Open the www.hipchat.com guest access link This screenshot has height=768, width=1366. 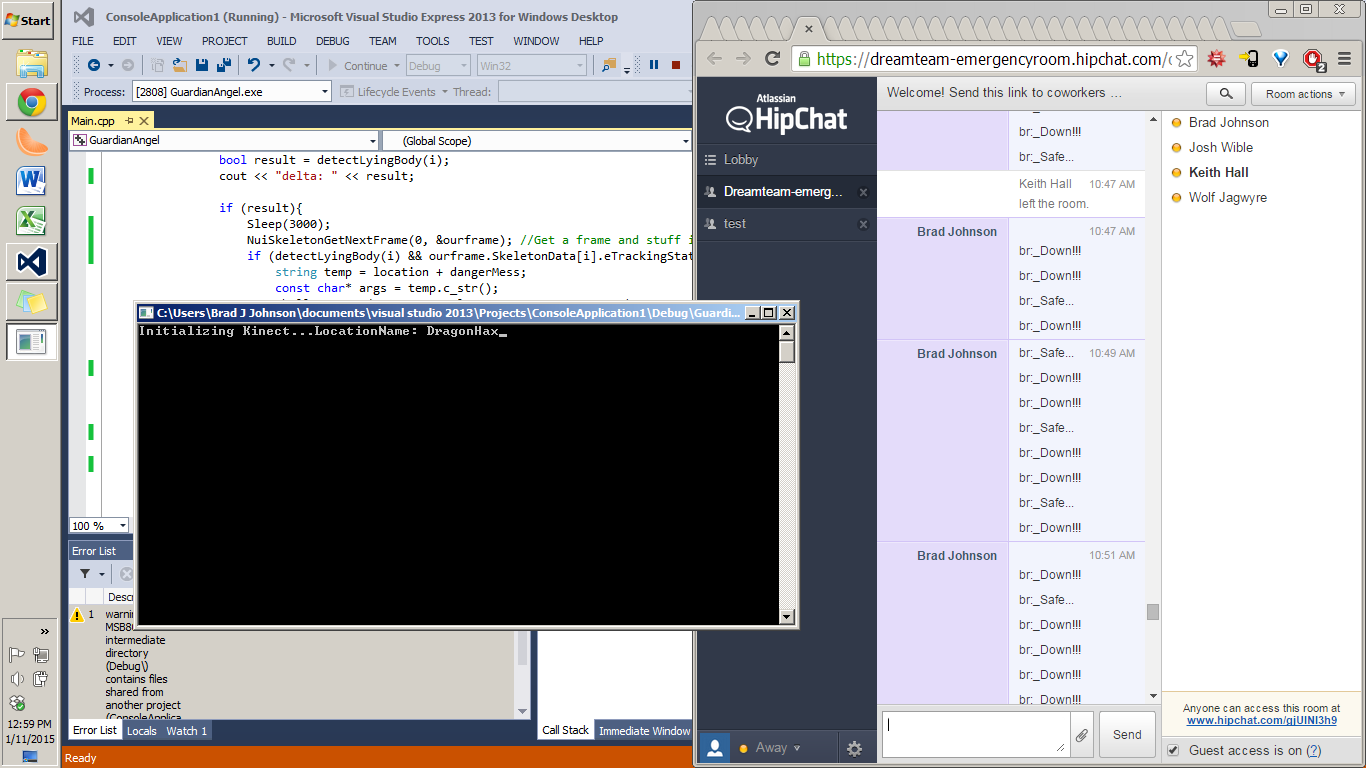tap(1261, 721)
